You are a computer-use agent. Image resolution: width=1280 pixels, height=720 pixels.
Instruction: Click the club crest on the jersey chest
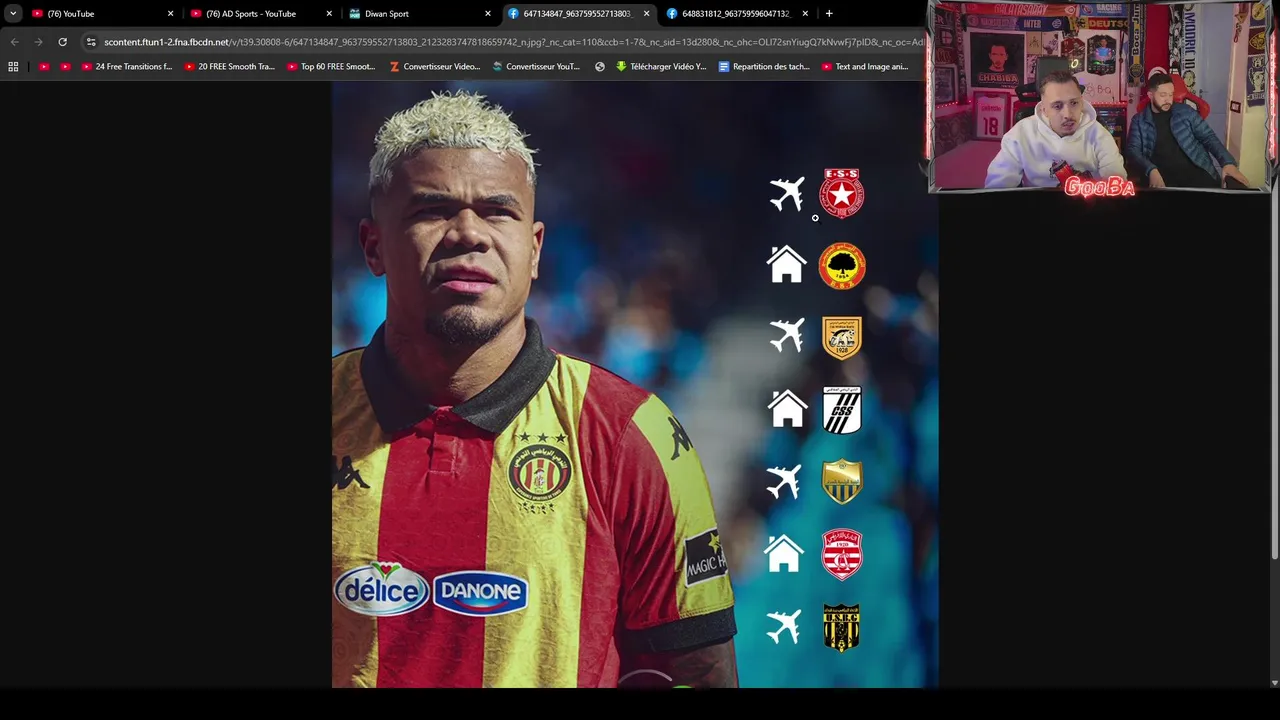tap(540, 472)
